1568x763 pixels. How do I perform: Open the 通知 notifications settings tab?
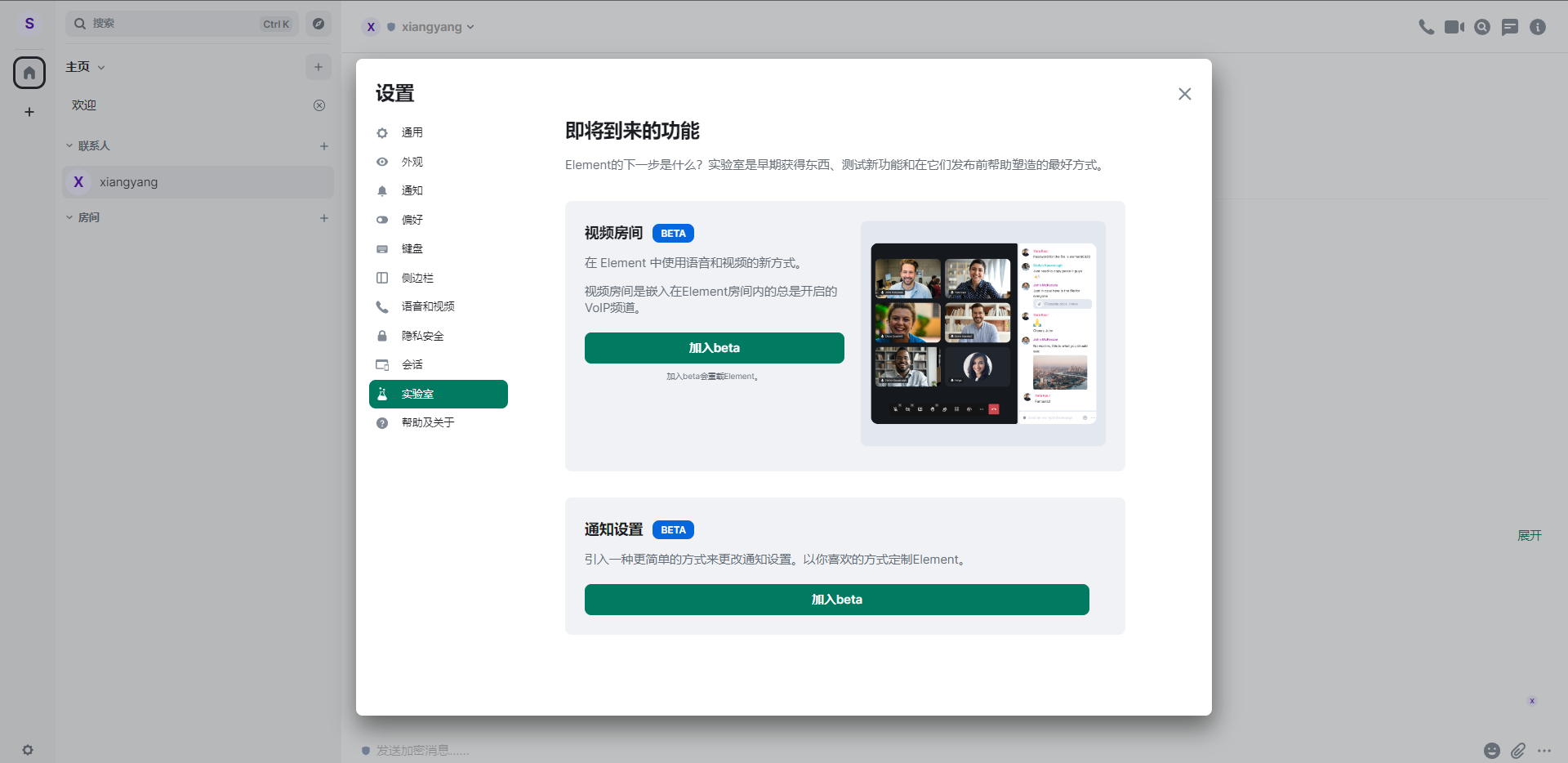439,190
